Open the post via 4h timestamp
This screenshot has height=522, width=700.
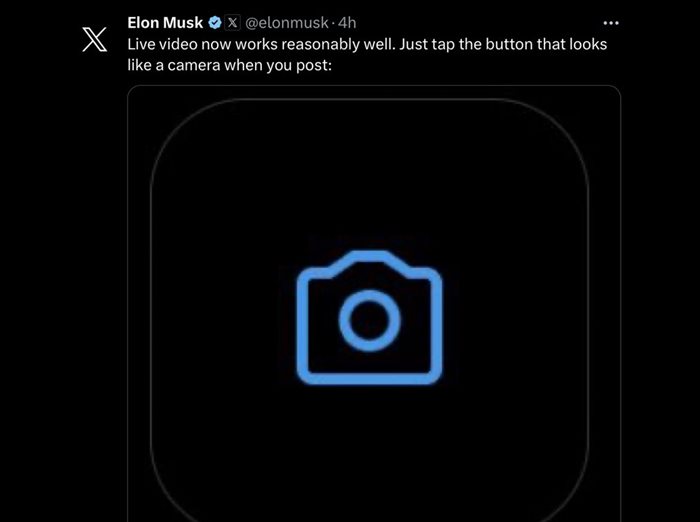click(347, 23)
